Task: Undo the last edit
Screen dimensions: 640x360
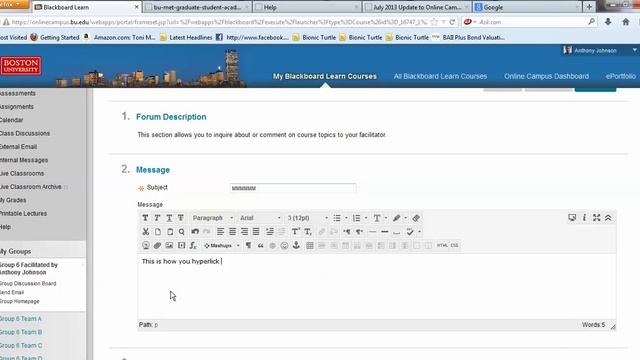Action: click(x=195, y=232)
